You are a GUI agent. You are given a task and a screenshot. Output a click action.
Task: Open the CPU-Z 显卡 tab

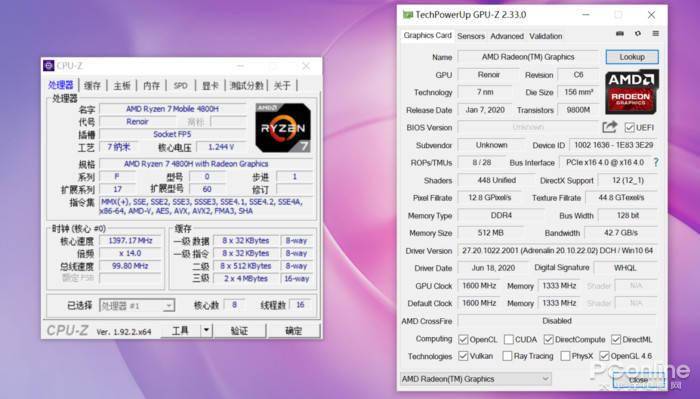(x=210, y=86)
